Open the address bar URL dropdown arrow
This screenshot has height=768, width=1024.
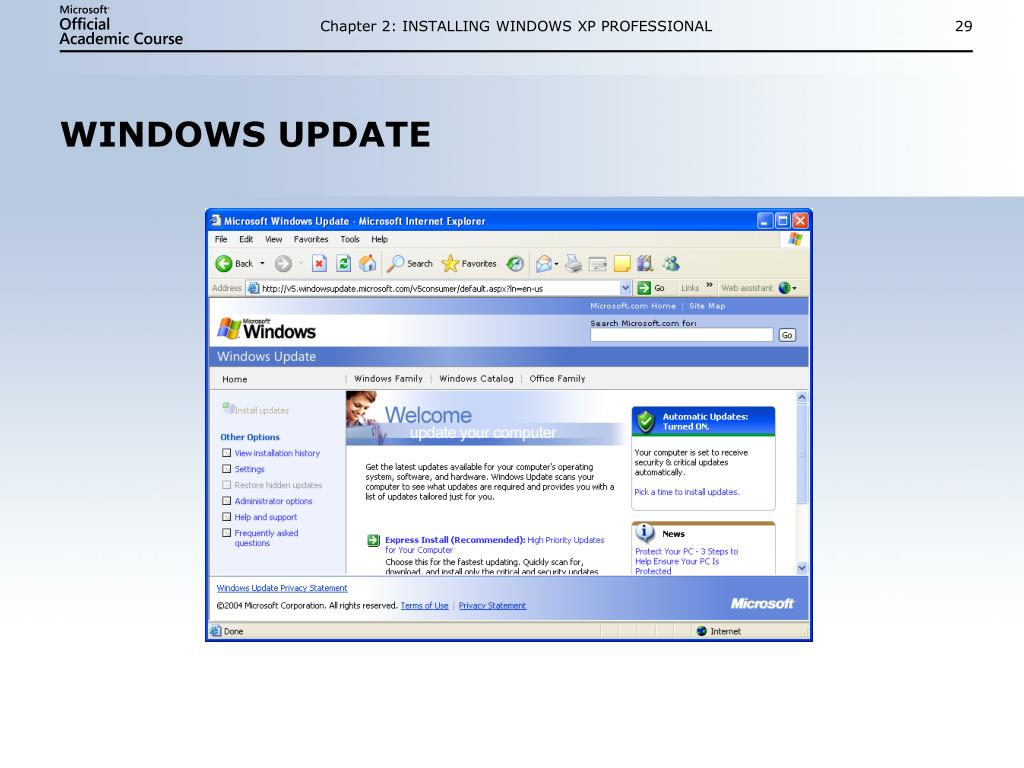tap(625, 288)
